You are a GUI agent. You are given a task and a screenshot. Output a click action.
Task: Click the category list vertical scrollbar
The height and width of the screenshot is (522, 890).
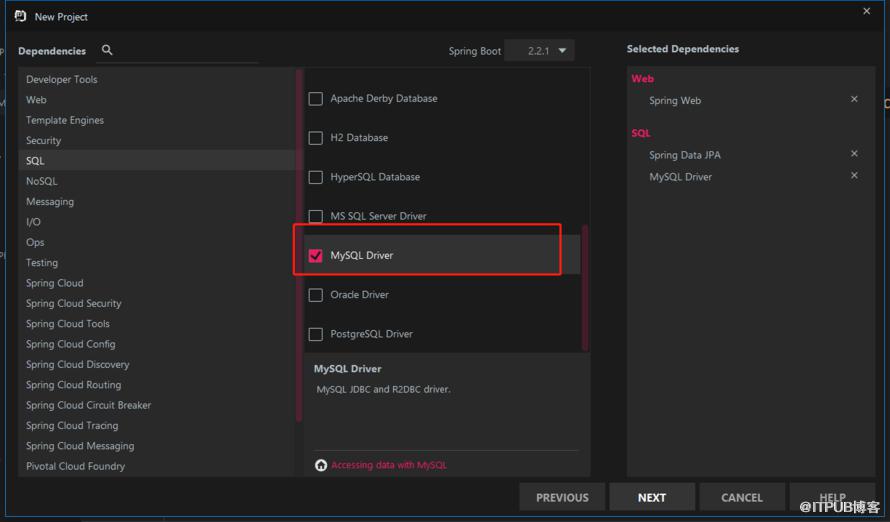coord(299,245)
